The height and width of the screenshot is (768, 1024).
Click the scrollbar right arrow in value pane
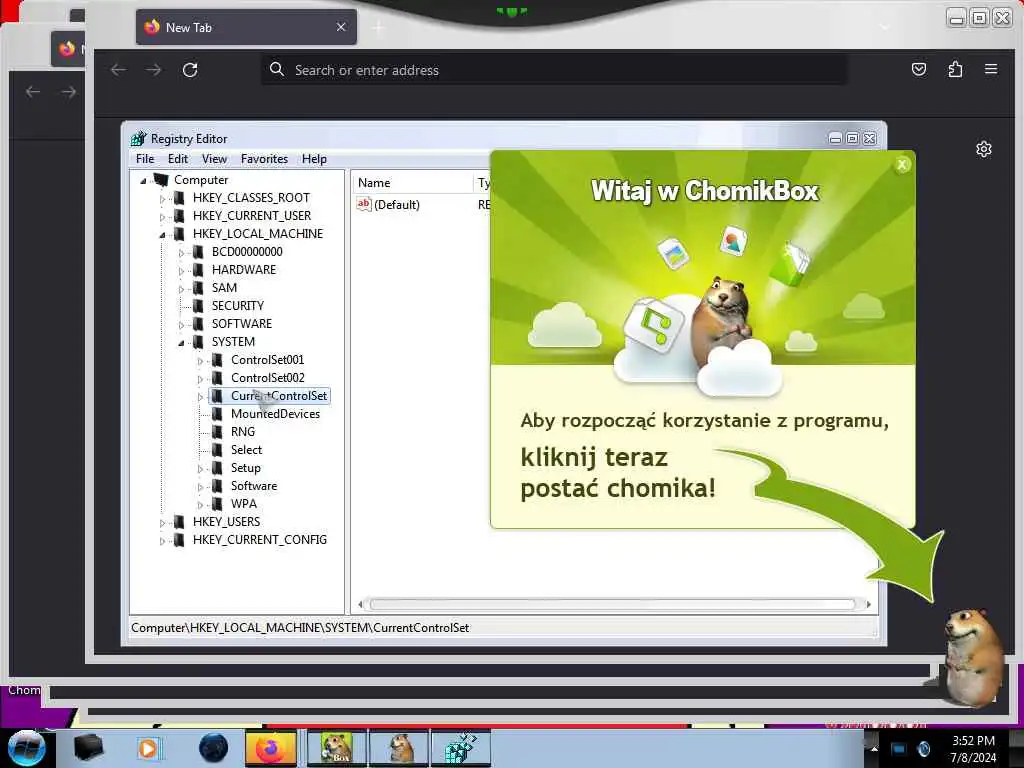click(x=868, y=605)
